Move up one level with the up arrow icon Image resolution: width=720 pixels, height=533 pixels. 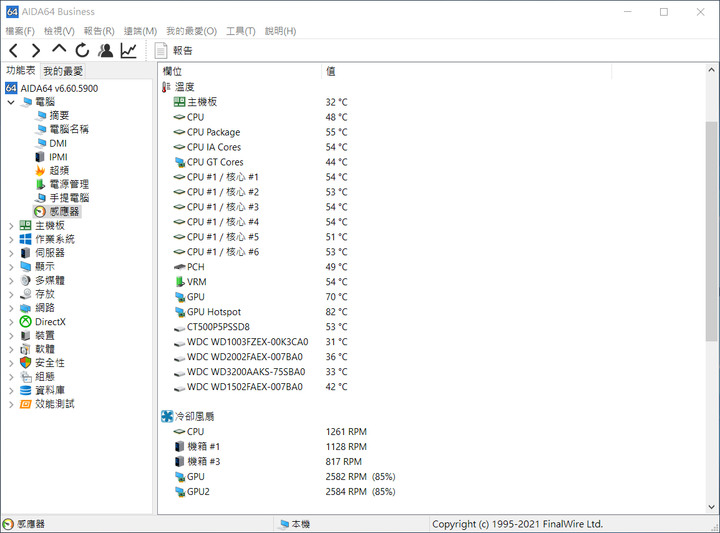[x=59, y=49]
